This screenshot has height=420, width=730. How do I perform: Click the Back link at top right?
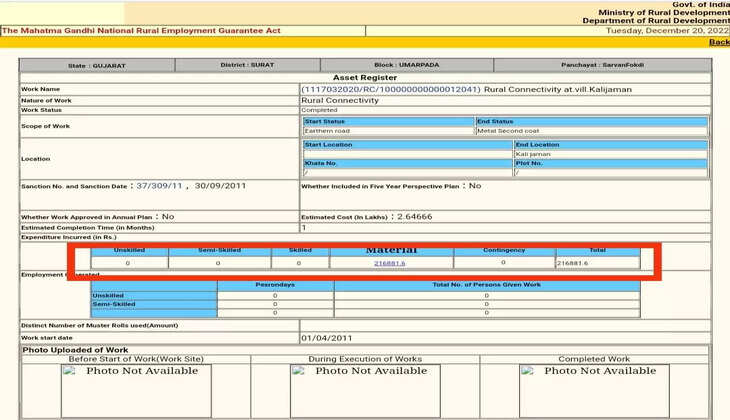[718, 42]
